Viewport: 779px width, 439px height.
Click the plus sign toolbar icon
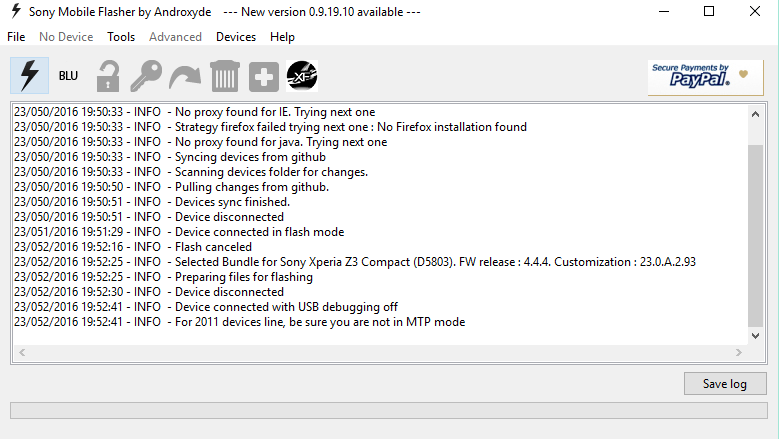(264, 76)
